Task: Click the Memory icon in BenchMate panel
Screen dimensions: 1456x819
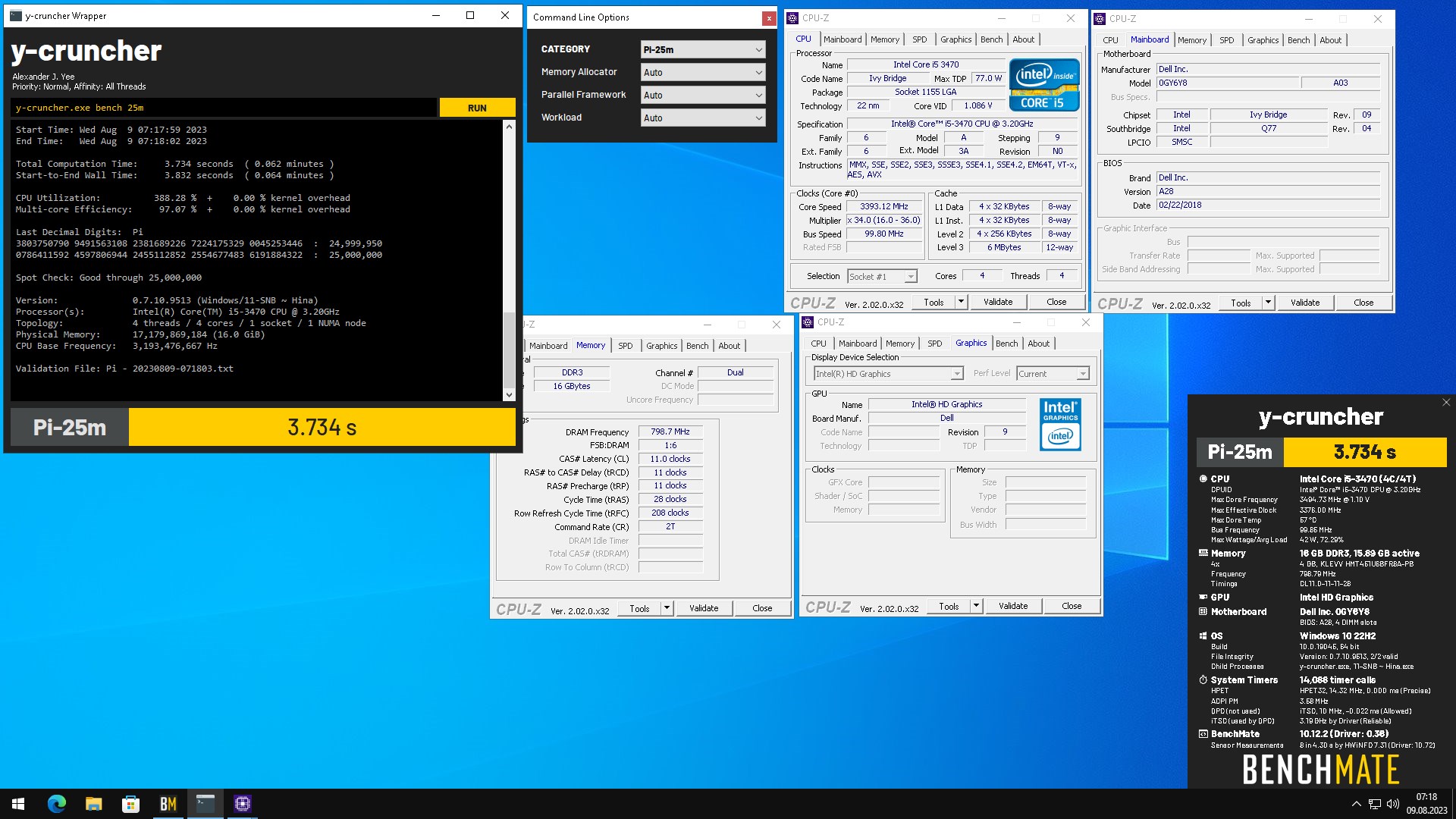Action: 1203,554
